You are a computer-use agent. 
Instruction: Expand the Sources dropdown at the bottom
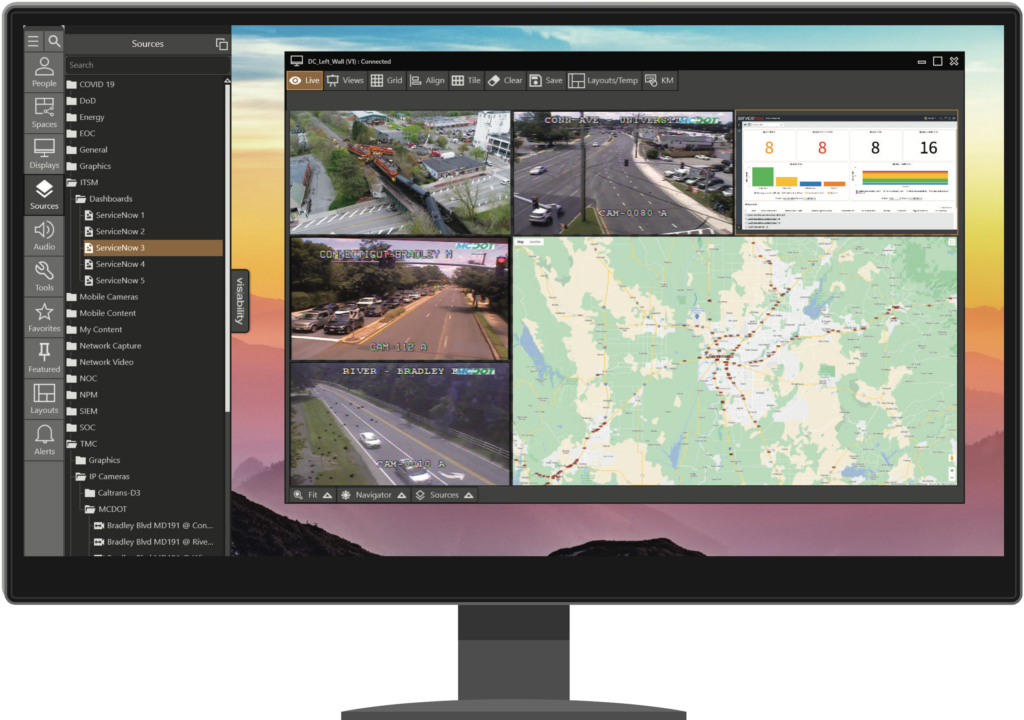[x=443, y=495]
